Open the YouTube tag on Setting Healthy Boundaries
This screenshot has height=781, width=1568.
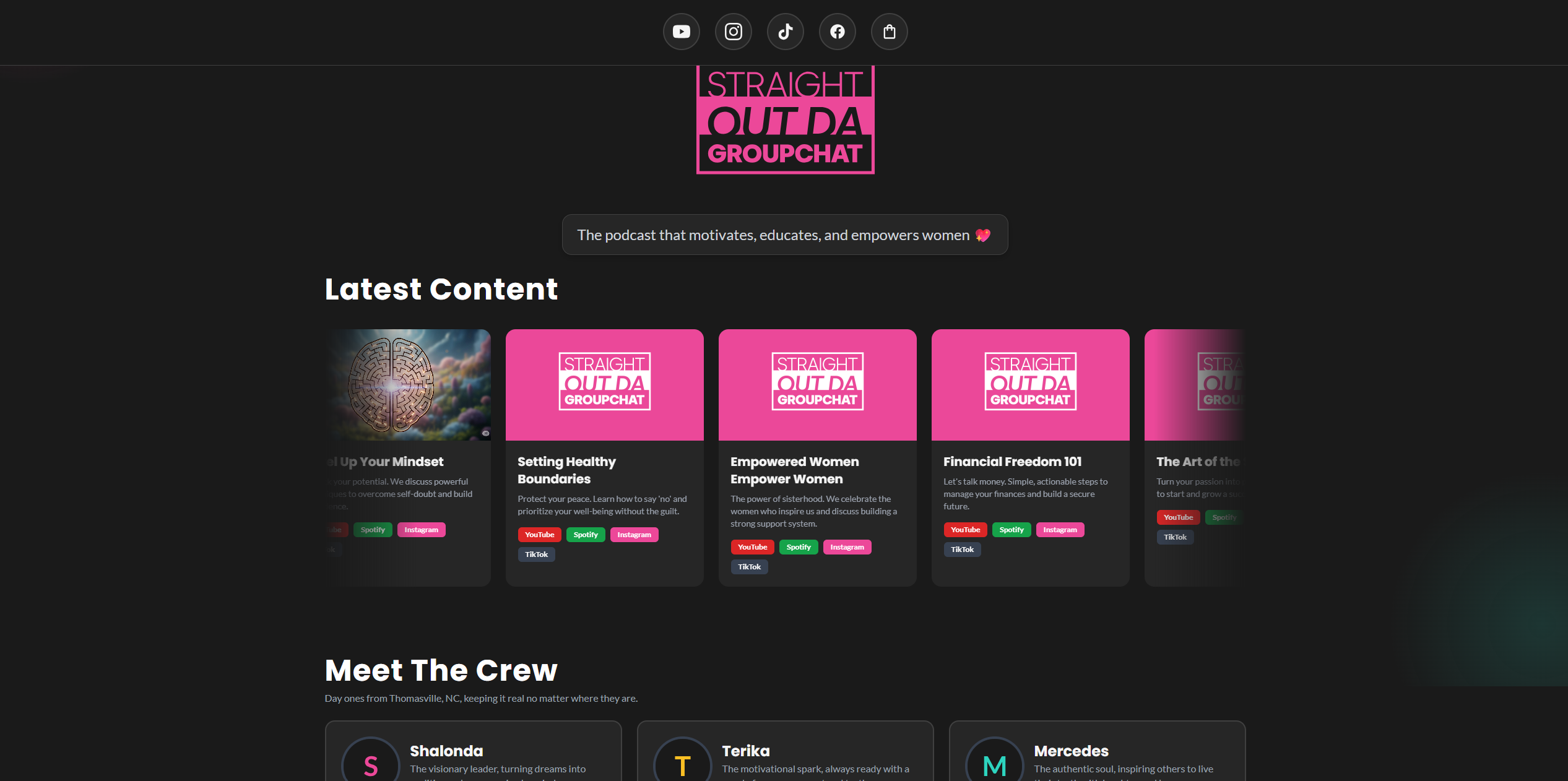click(539, 534)
